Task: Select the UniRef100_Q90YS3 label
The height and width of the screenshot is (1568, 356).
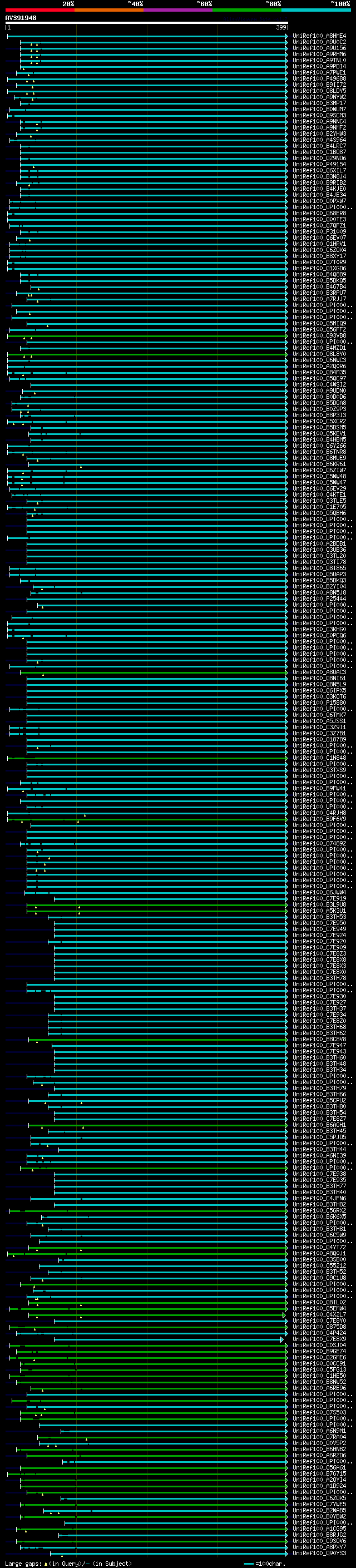Action: tap(319, 1554)
